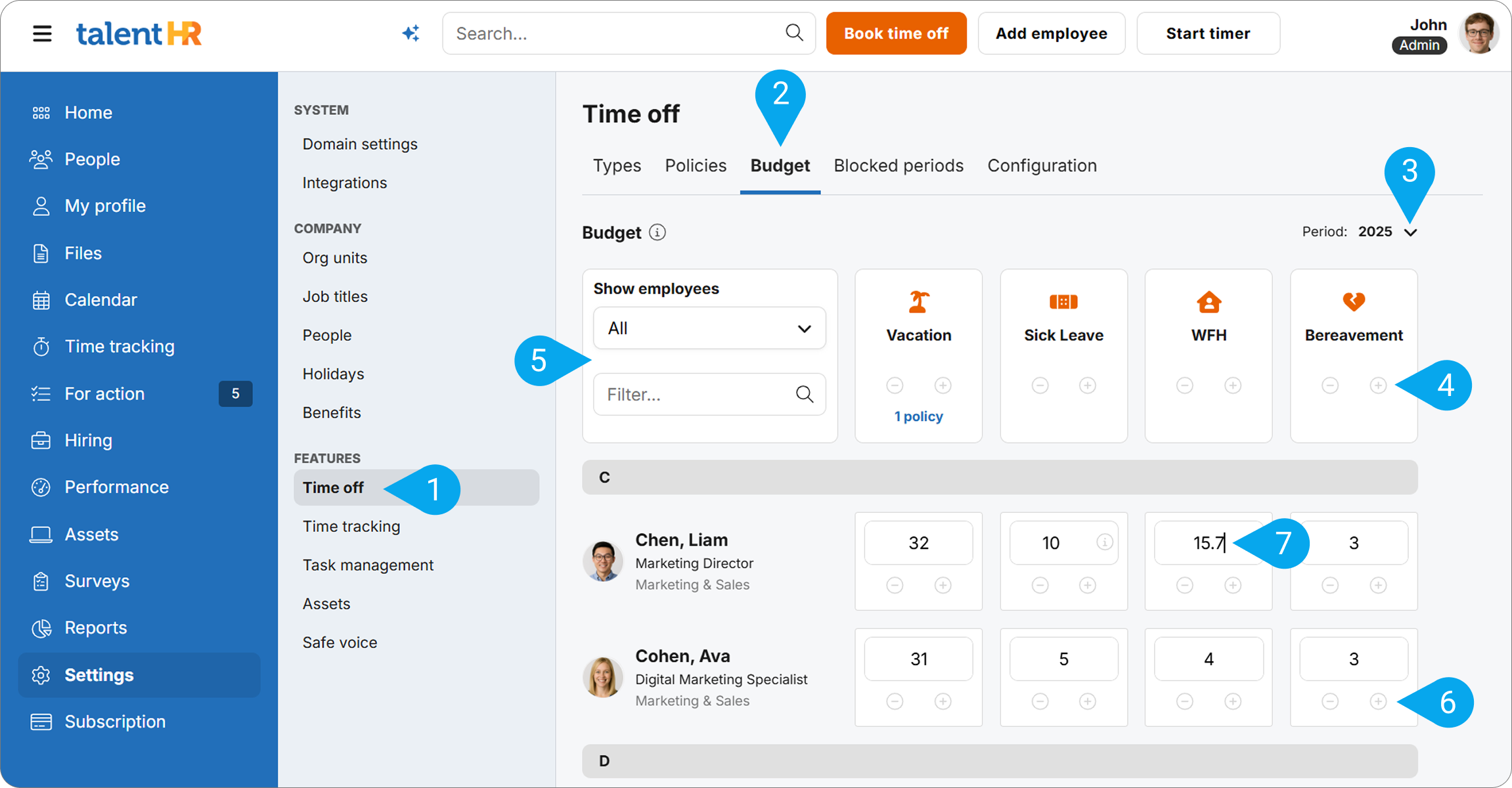Switch to the Policies tab

pyautogui.click(x=696, y=165)
